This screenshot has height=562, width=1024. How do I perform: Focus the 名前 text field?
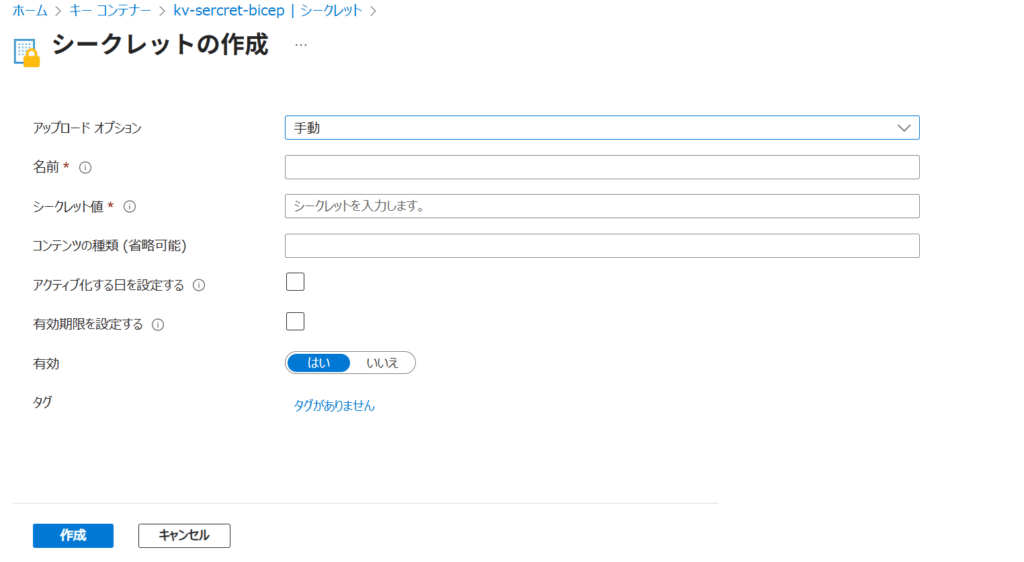tap(601, 167)
